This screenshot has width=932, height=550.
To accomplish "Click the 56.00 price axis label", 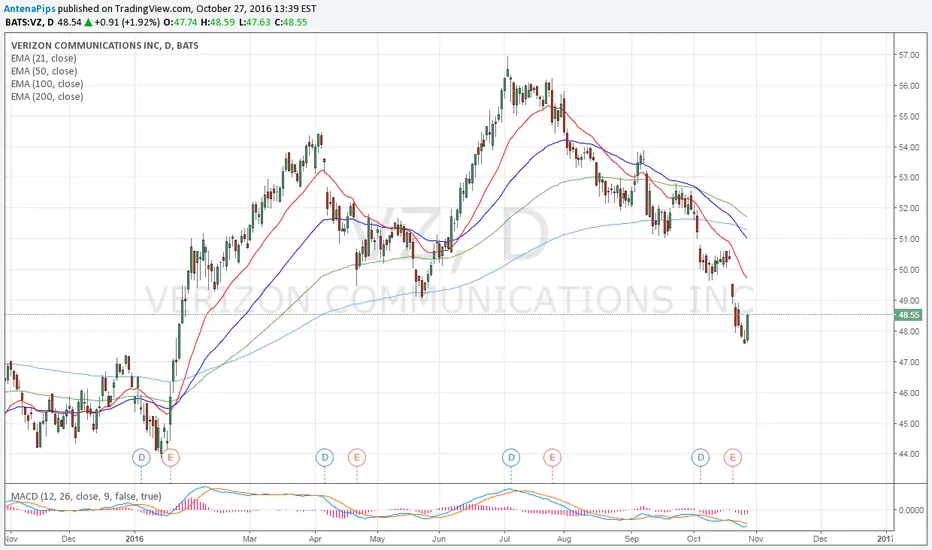I will pos(909,86).
